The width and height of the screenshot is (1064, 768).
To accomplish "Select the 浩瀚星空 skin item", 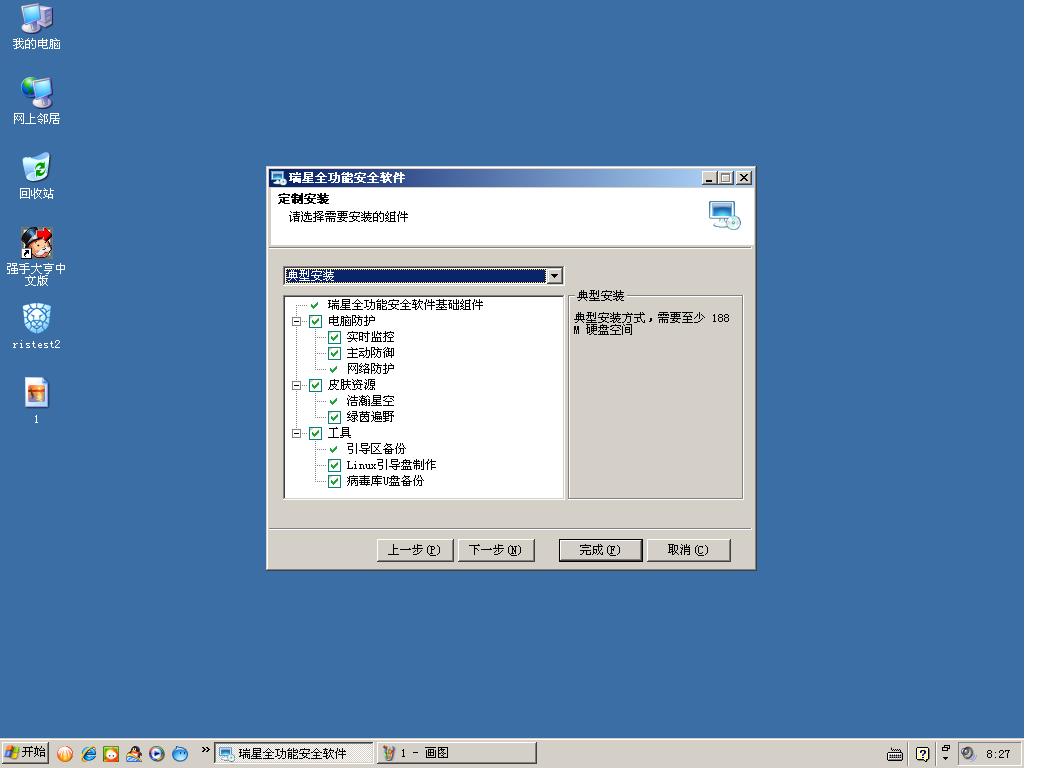I will pyautogui.click(x=370, y=401).
